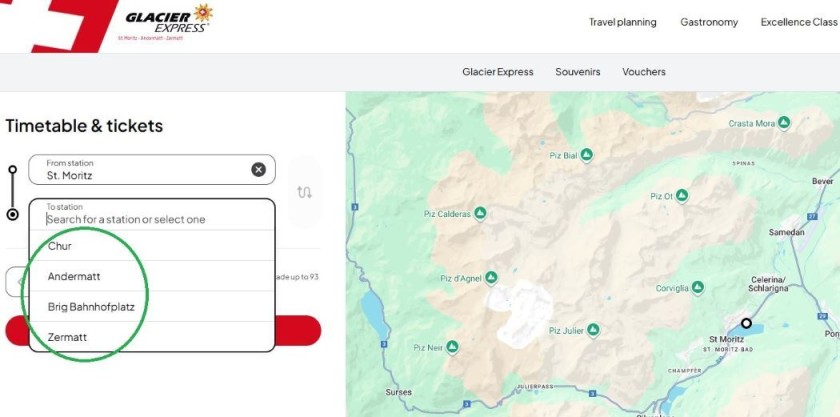This screenshot has width=840, height=417.
Task: Click the Timetable & tickets heading
Action: click(x=84, y=126)
